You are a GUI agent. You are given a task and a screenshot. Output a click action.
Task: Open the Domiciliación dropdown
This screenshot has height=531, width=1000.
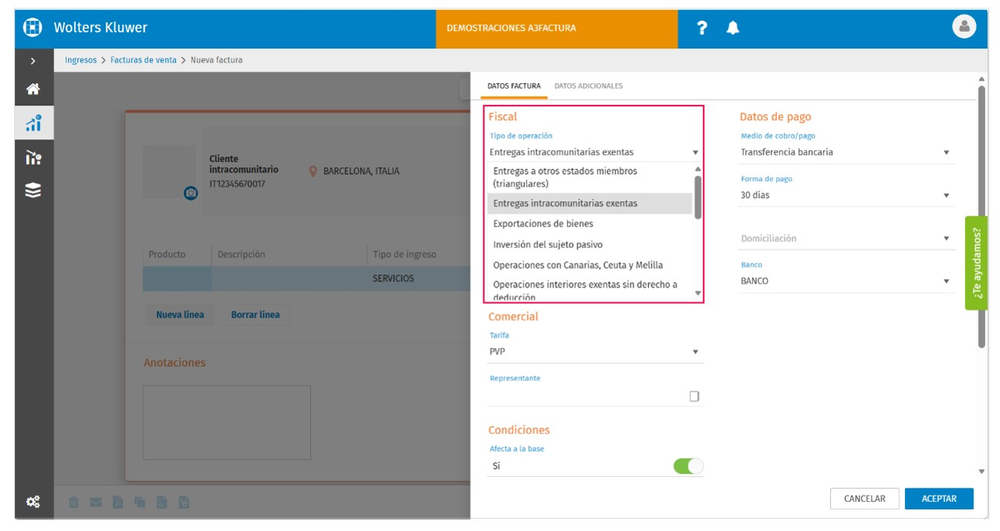(847, 238)
